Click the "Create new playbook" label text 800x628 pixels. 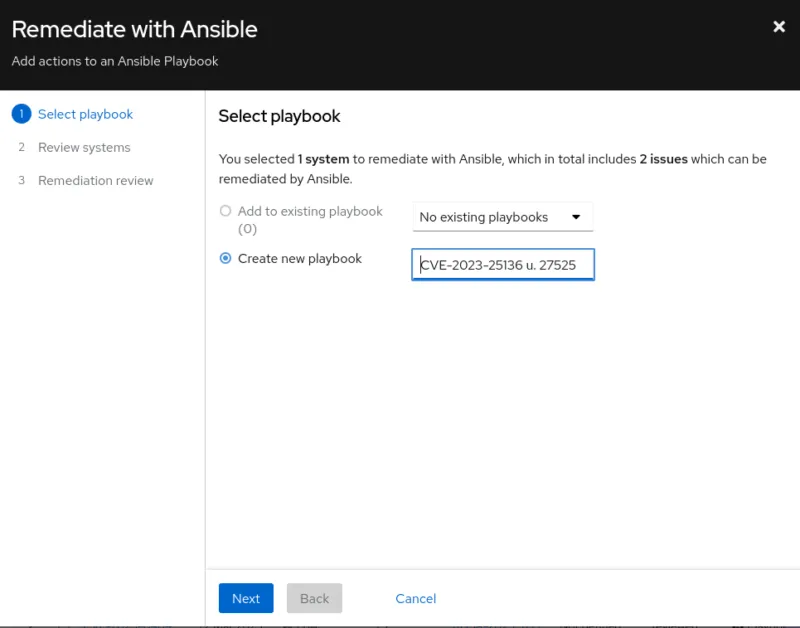point(300,258)
